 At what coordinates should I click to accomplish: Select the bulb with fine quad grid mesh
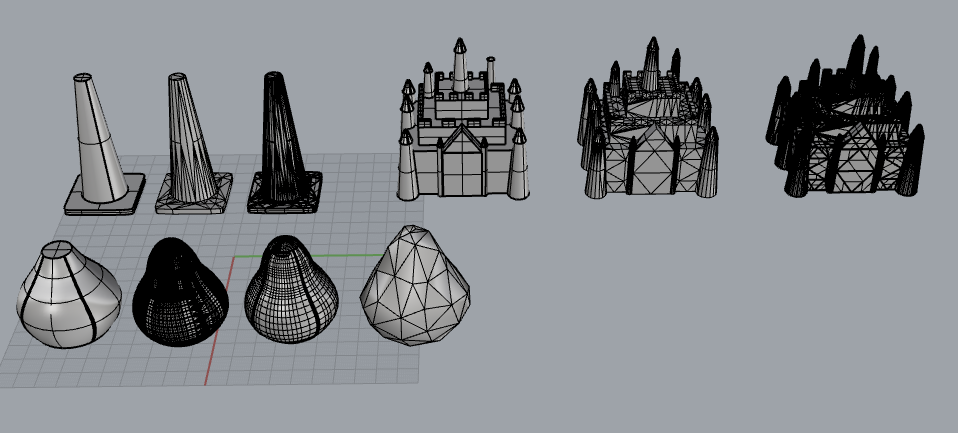[291, 289]
